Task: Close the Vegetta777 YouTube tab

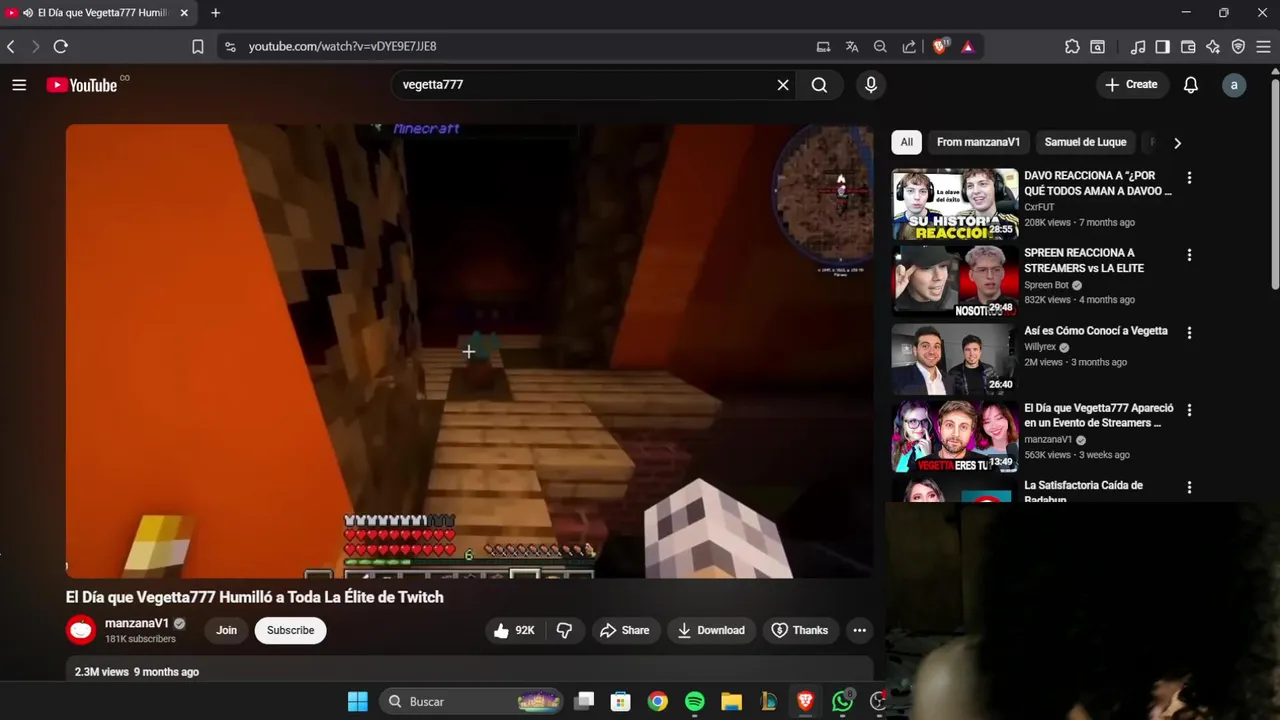Action: tap(184, 13)
